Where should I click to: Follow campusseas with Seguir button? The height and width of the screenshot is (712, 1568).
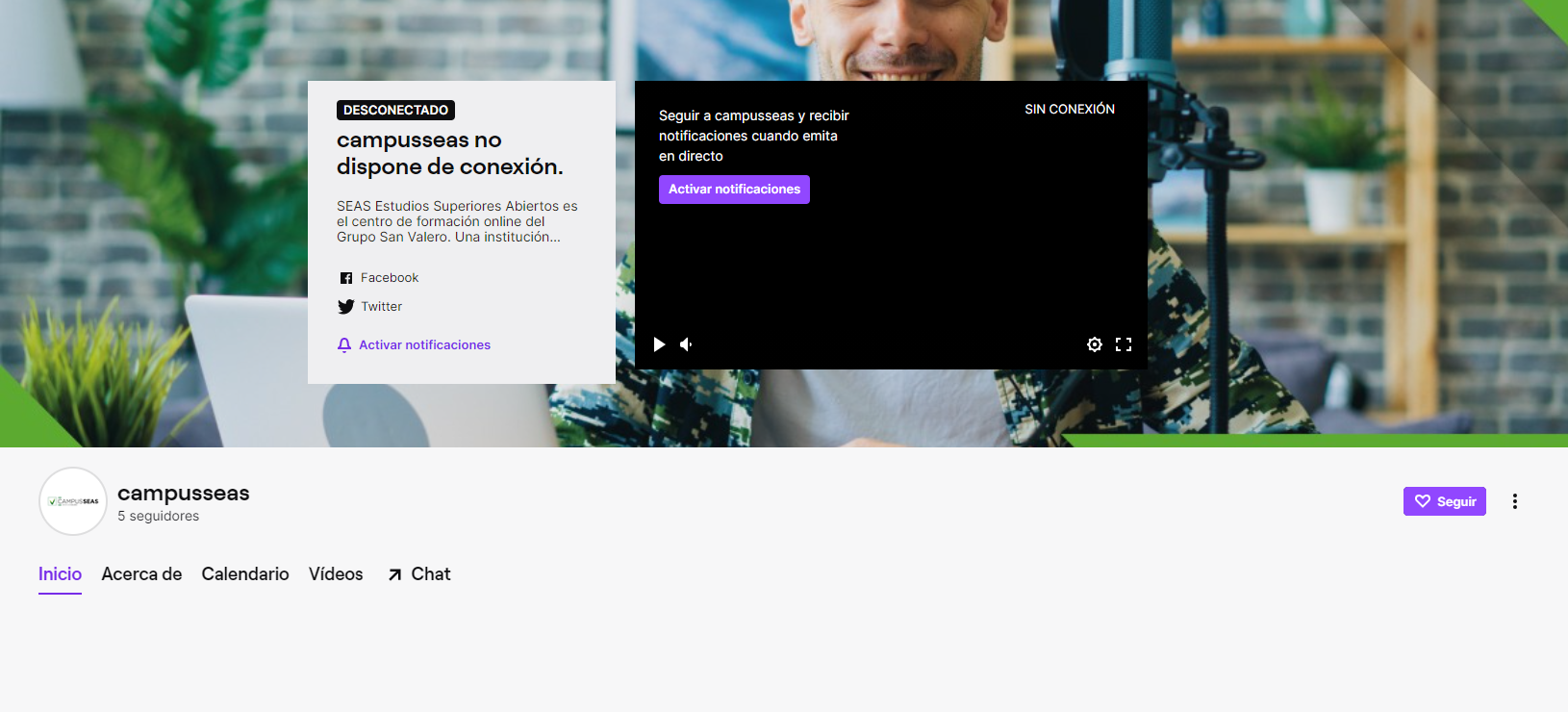tap(1445, 501)
